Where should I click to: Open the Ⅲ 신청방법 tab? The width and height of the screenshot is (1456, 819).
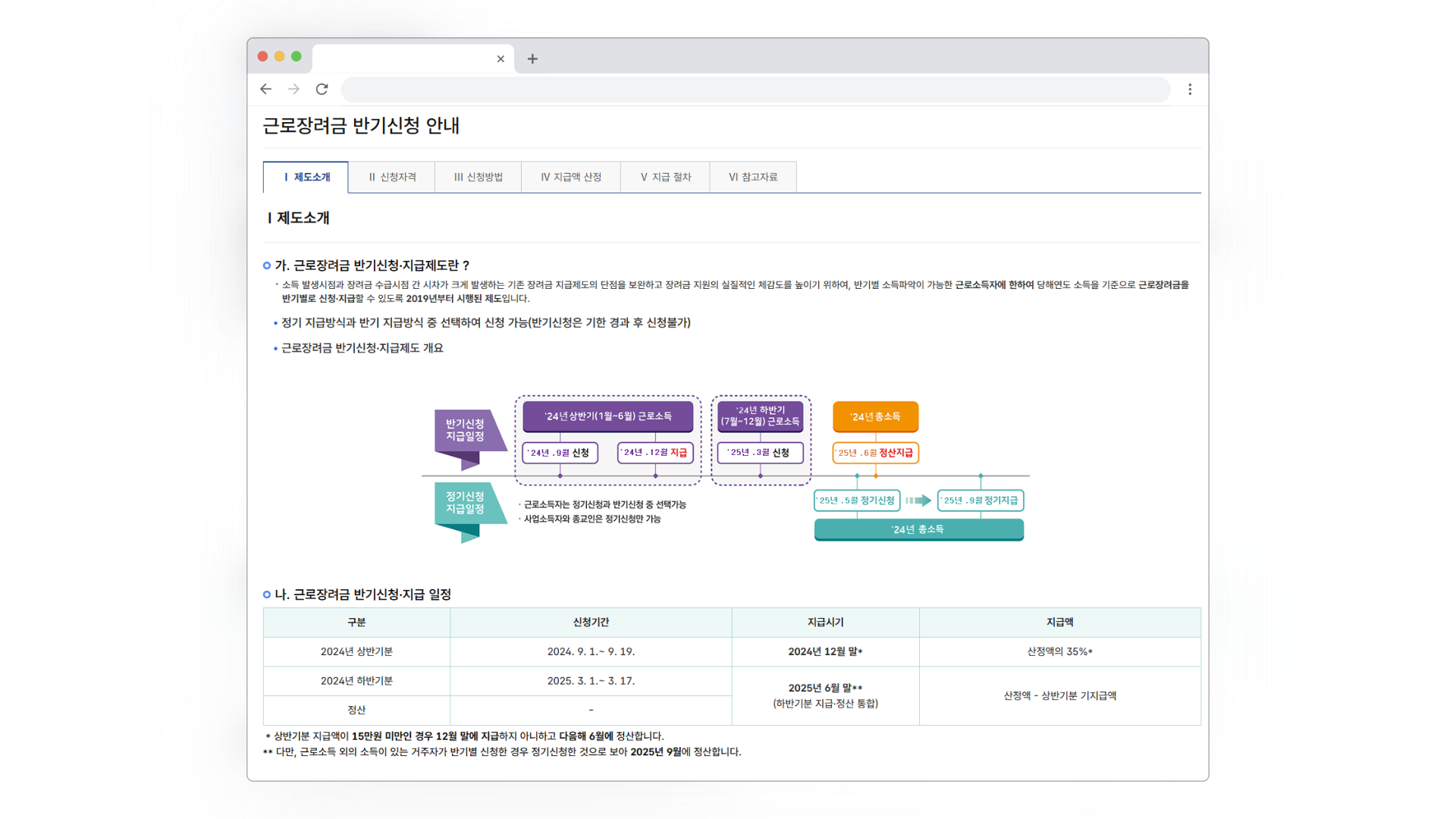479,177
